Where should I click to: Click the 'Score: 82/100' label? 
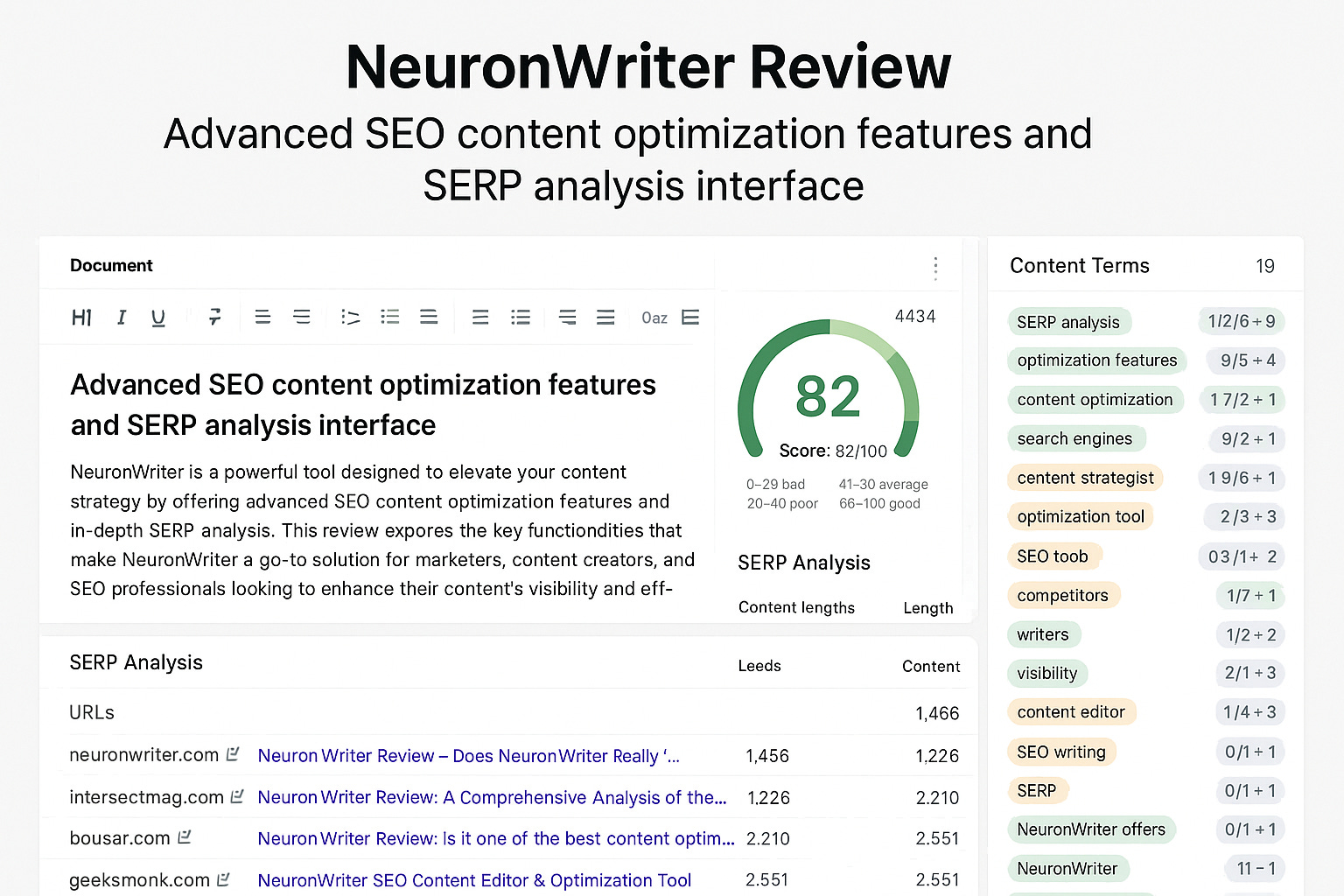pyautogui.click(x=833, y=451)
